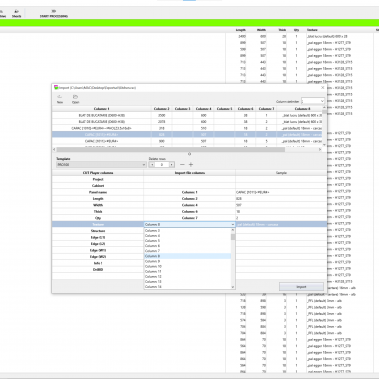Click the Column 2 cell for Length
Image resolution: width=379 pixels, height=379 pixels.
coord(189,199)
